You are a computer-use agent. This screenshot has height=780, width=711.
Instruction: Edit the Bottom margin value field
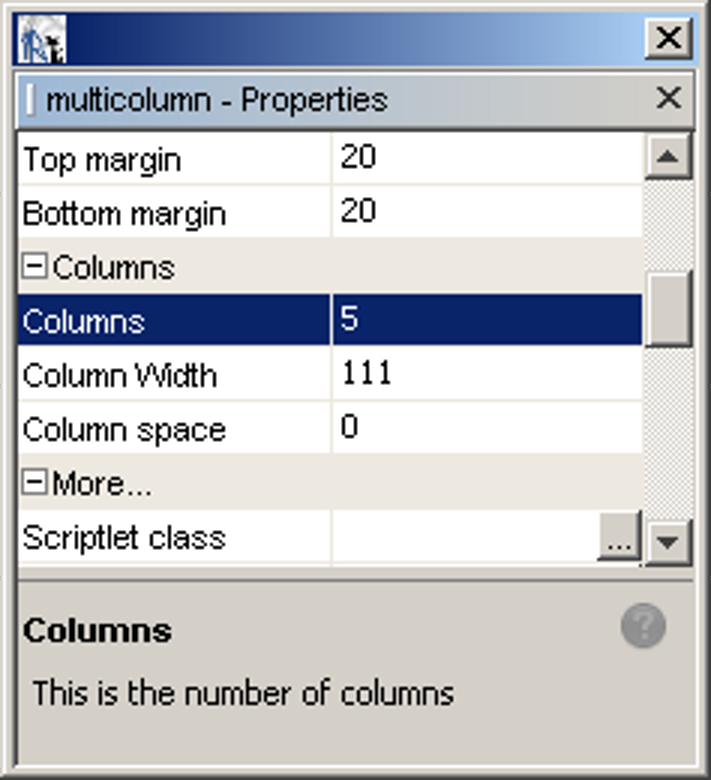point(486,212)
